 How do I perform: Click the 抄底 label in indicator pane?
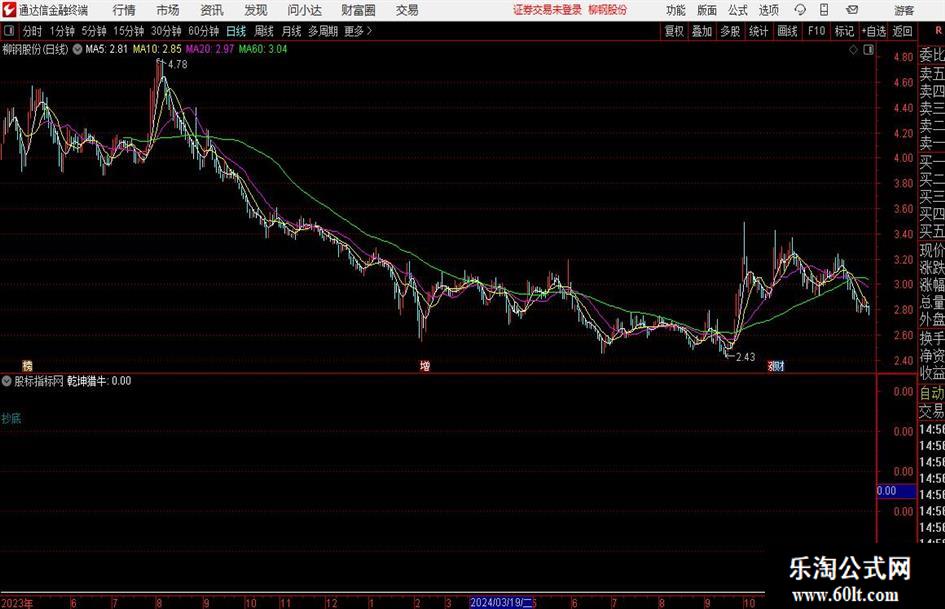click(x=11, y=418)
